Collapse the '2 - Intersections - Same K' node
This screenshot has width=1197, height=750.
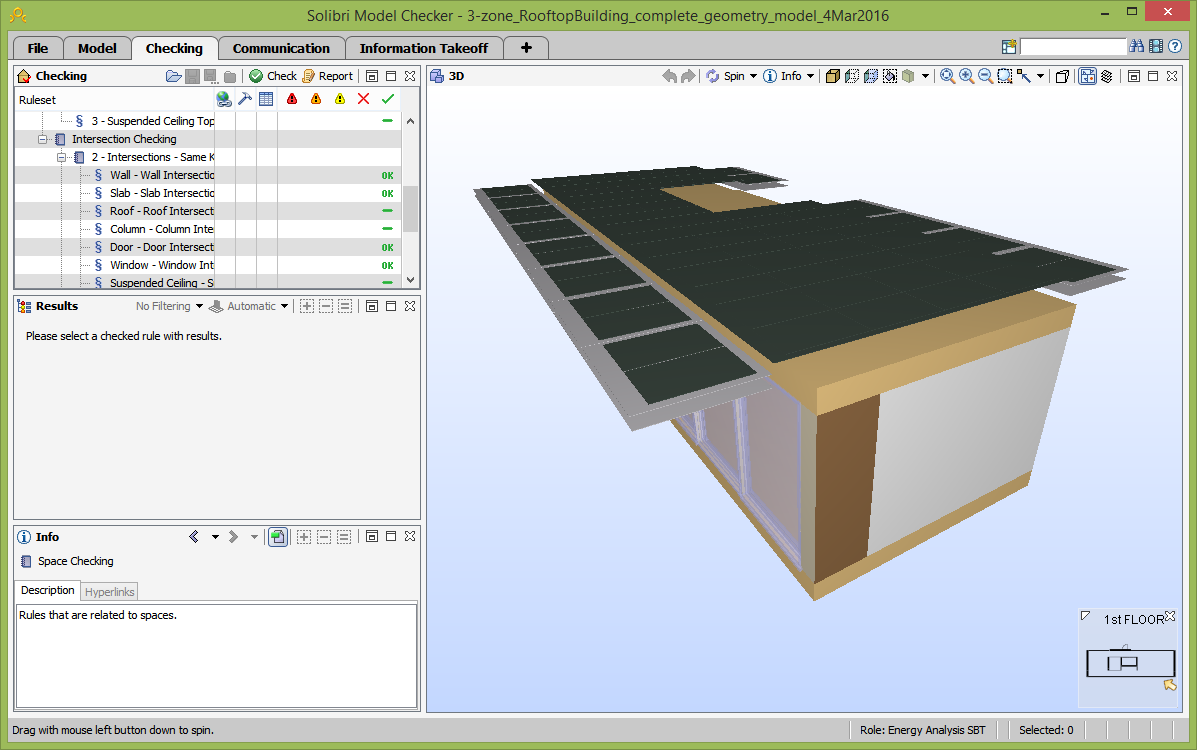(x=61, y=157)
